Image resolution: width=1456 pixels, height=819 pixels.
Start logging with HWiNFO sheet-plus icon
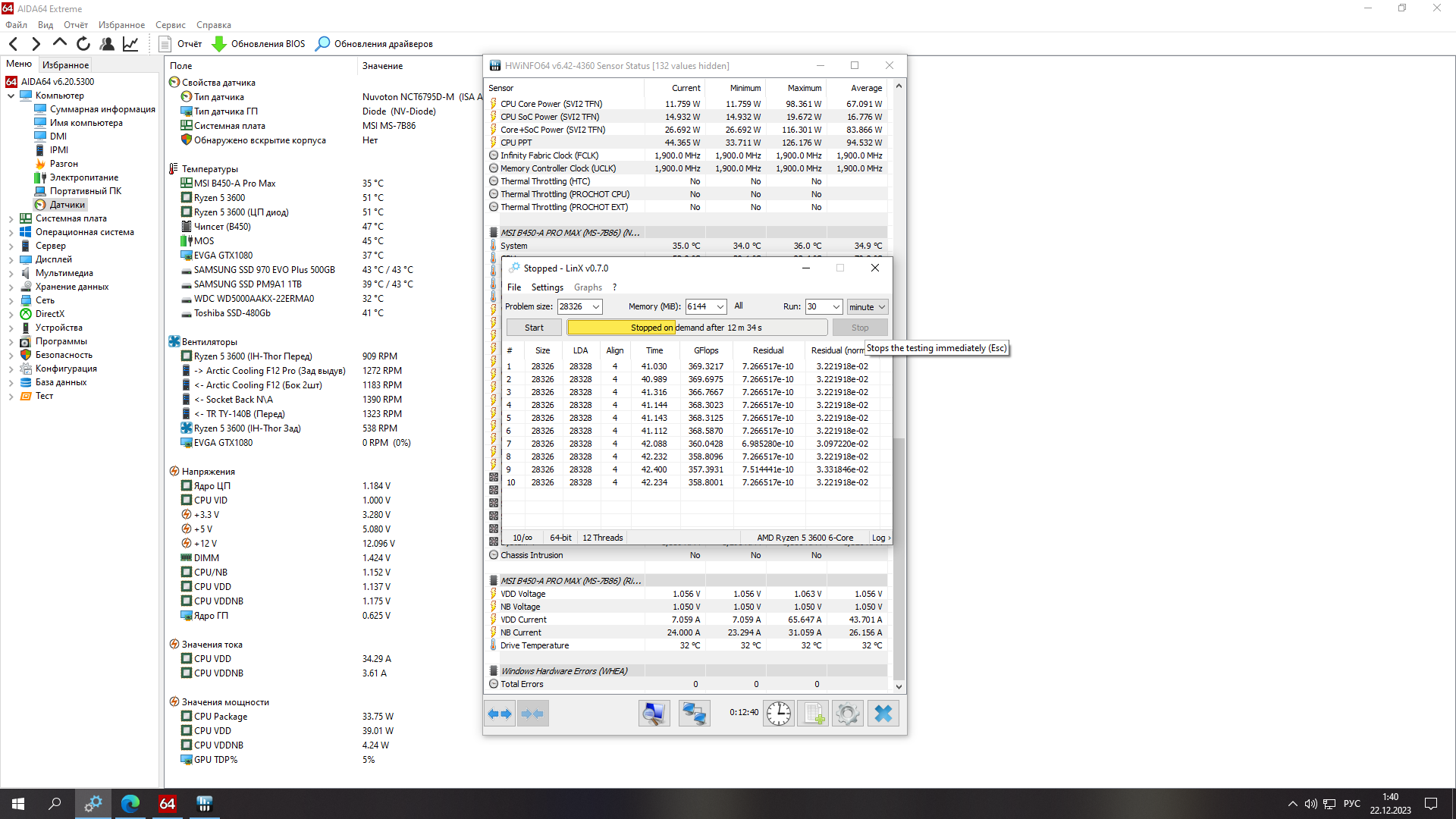814,714
